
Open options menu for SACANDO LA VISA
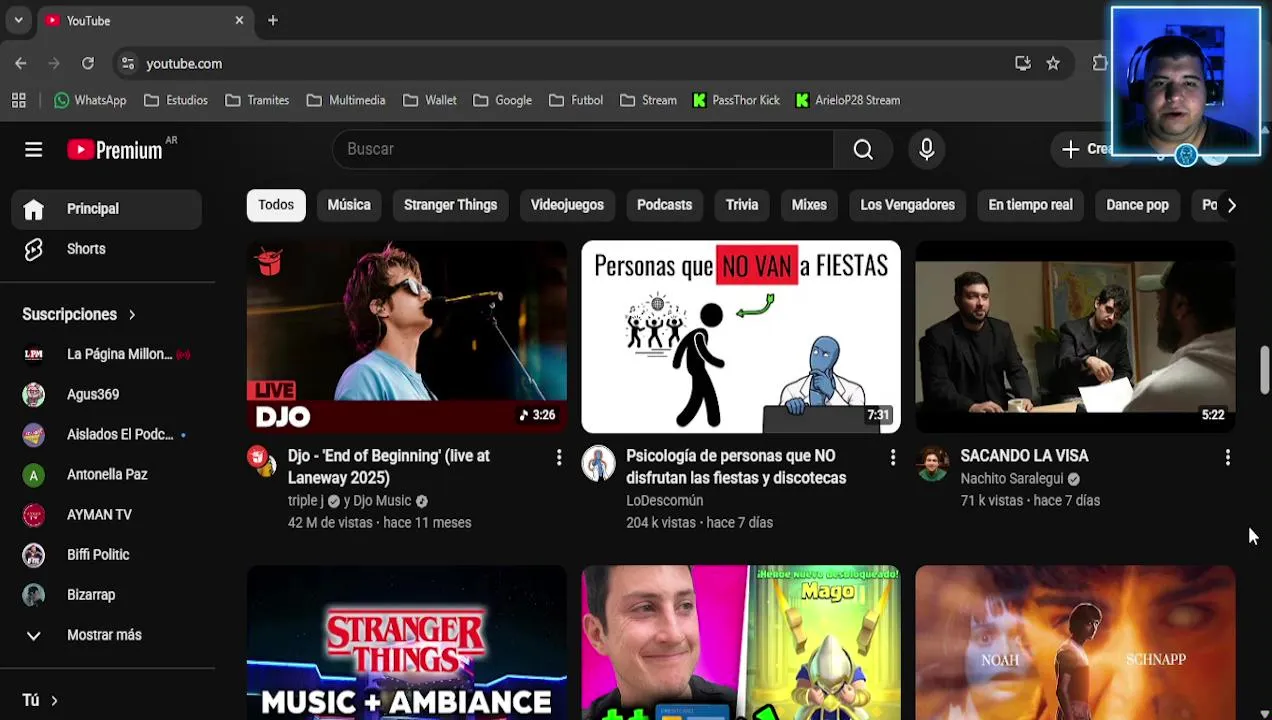click(1228, 457)
